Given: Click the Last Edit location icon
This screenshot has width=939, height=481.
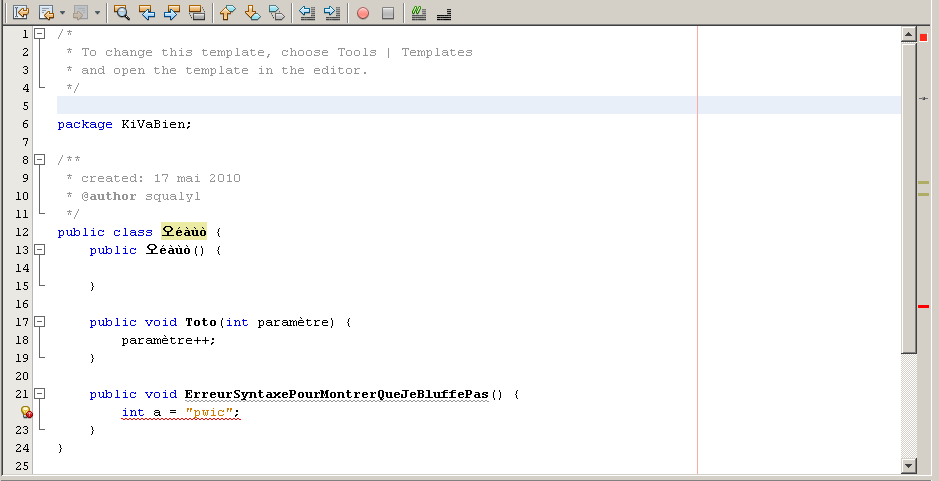Looking at the screenshot, I should coord(20,13).
